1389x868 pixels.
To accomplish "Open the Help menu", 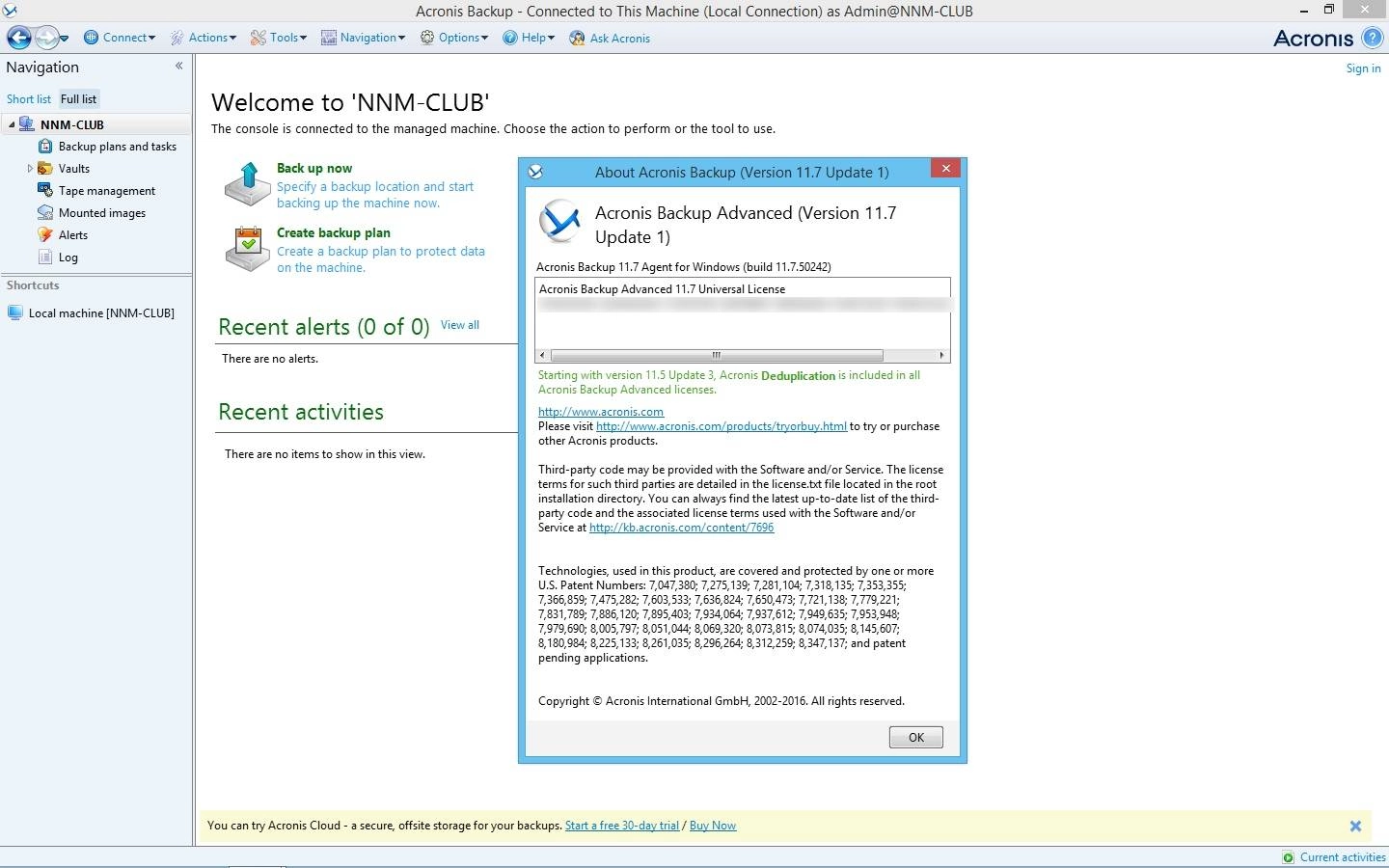I will coord(529,38).
